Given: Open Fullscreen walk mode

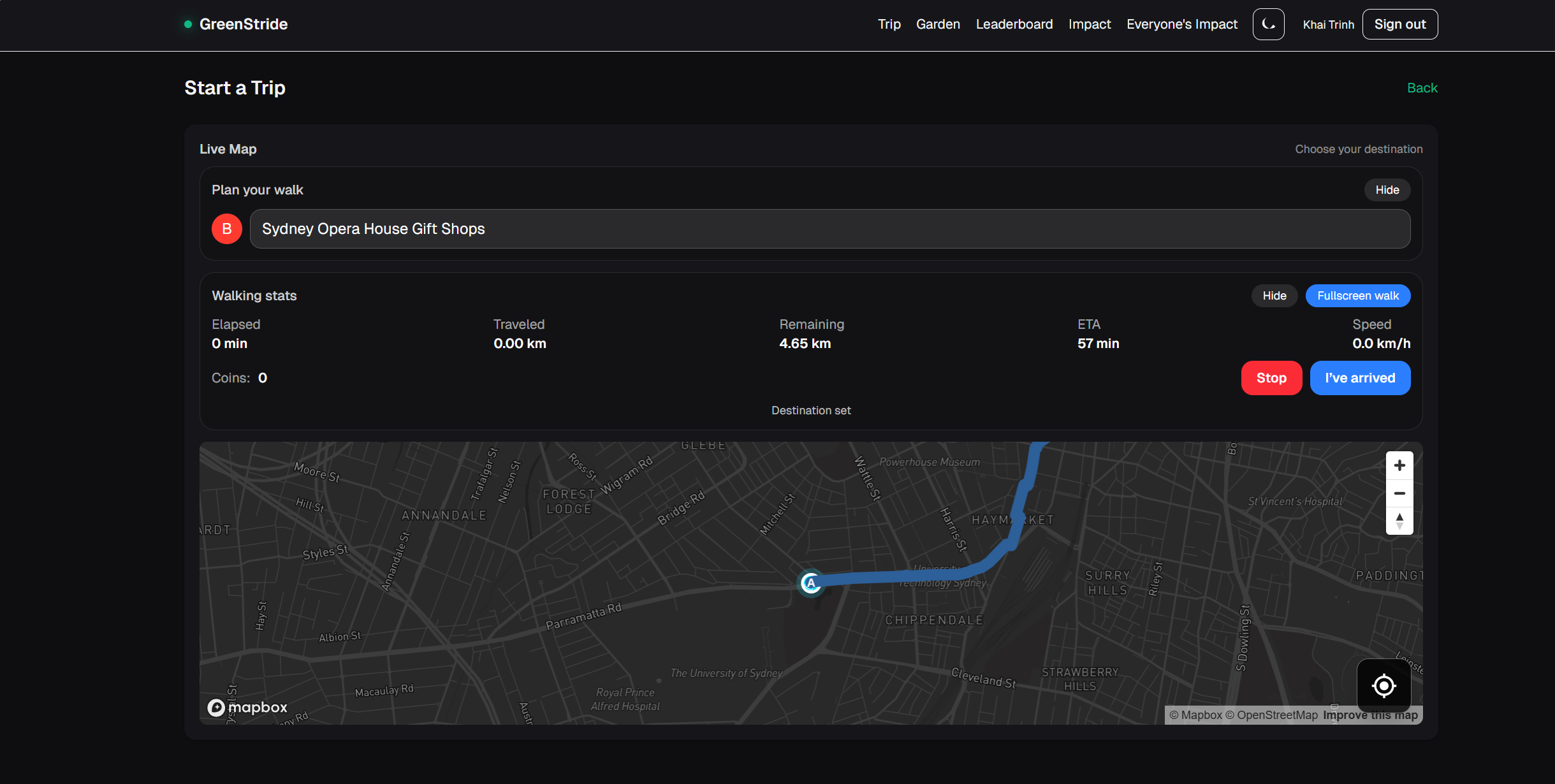Looking at the screenshot, I should pyautogui.click(x=1357, y=296).
